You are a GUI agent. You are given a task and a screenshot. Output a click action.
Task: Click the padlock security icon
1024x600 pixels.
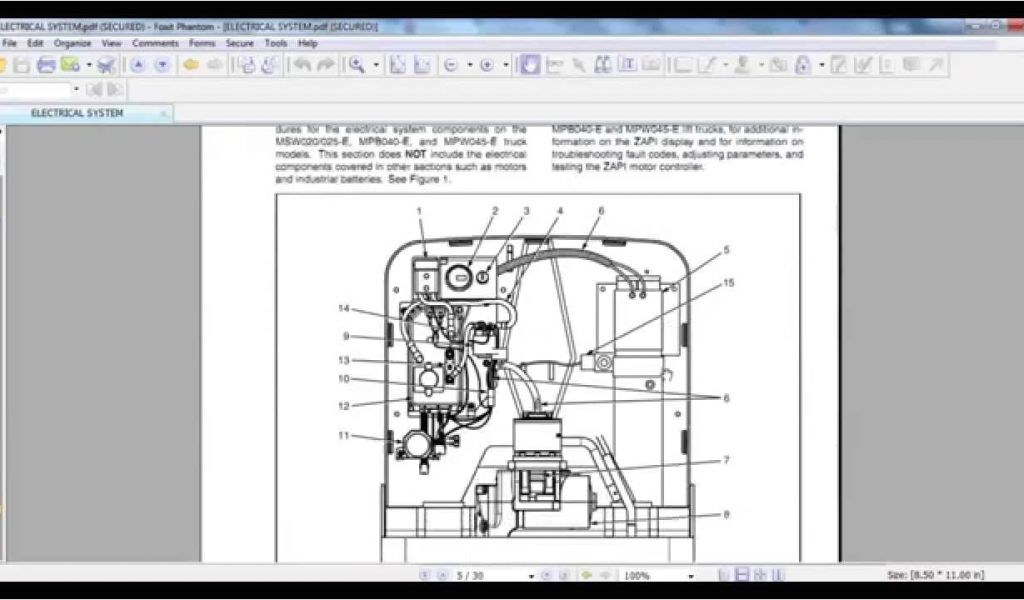802,65
